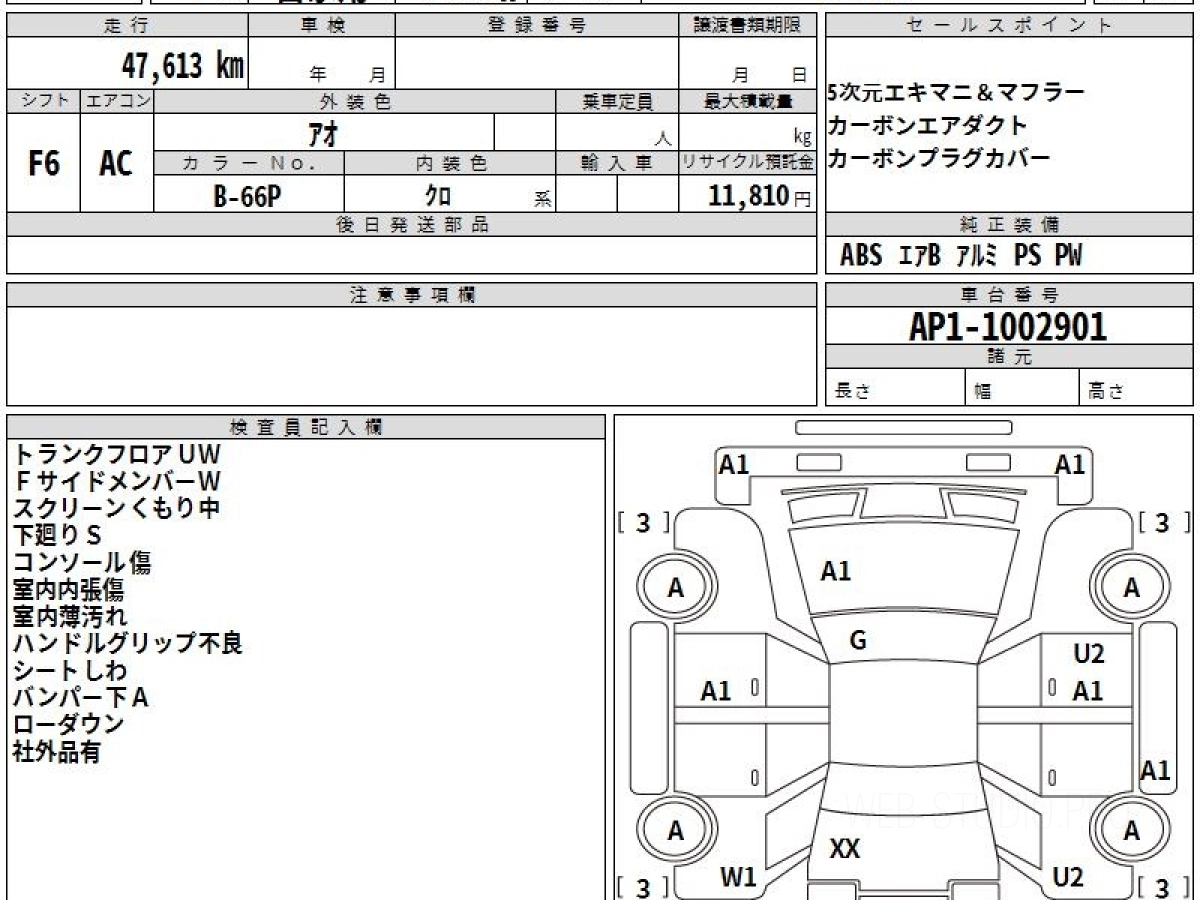
Task: Select the "シフト" label
Action: [44, 101]
